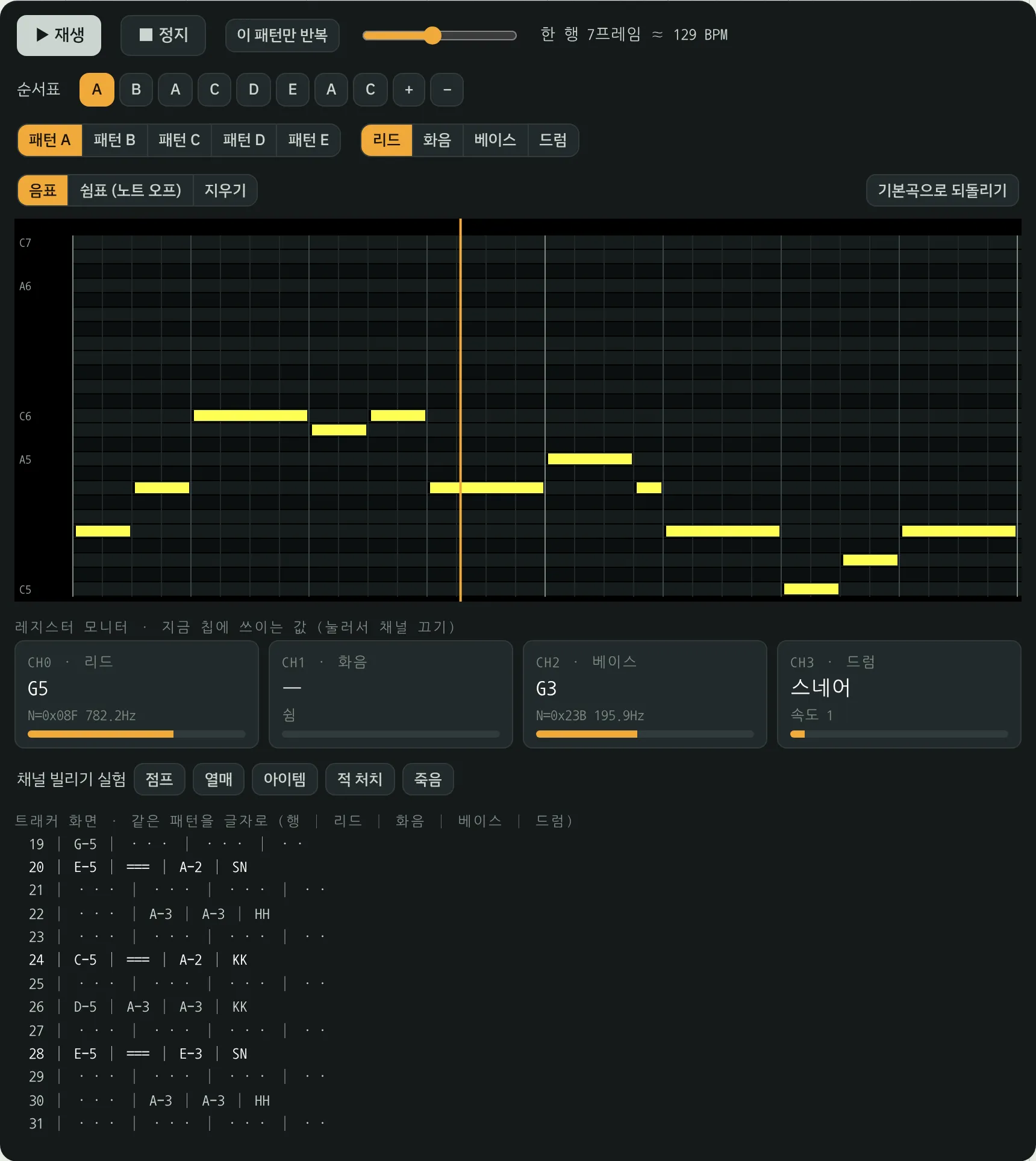Switch to the 패턴 E tab
Viewport: 1036px width, 1161px height.
308,140
